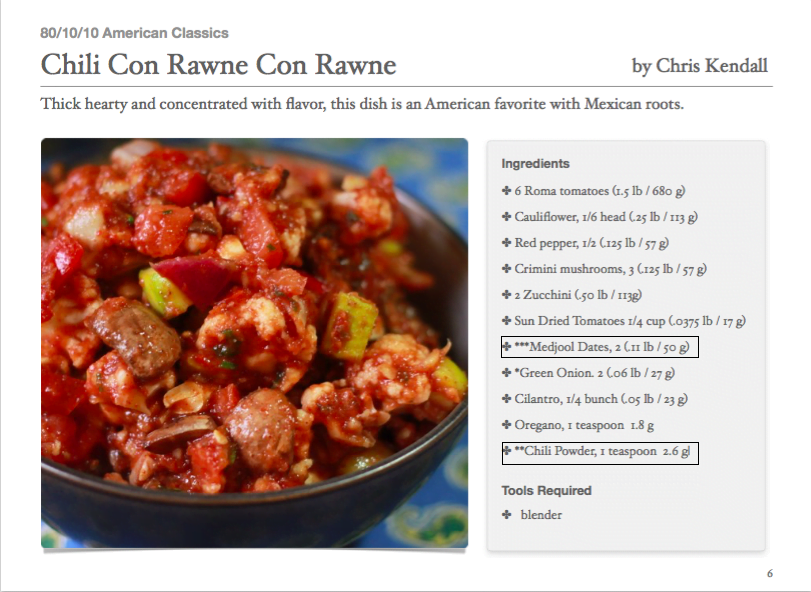Screen dimensions: 811x592
Task: Click the chili bowl photo
Action: tap(254, 343)
